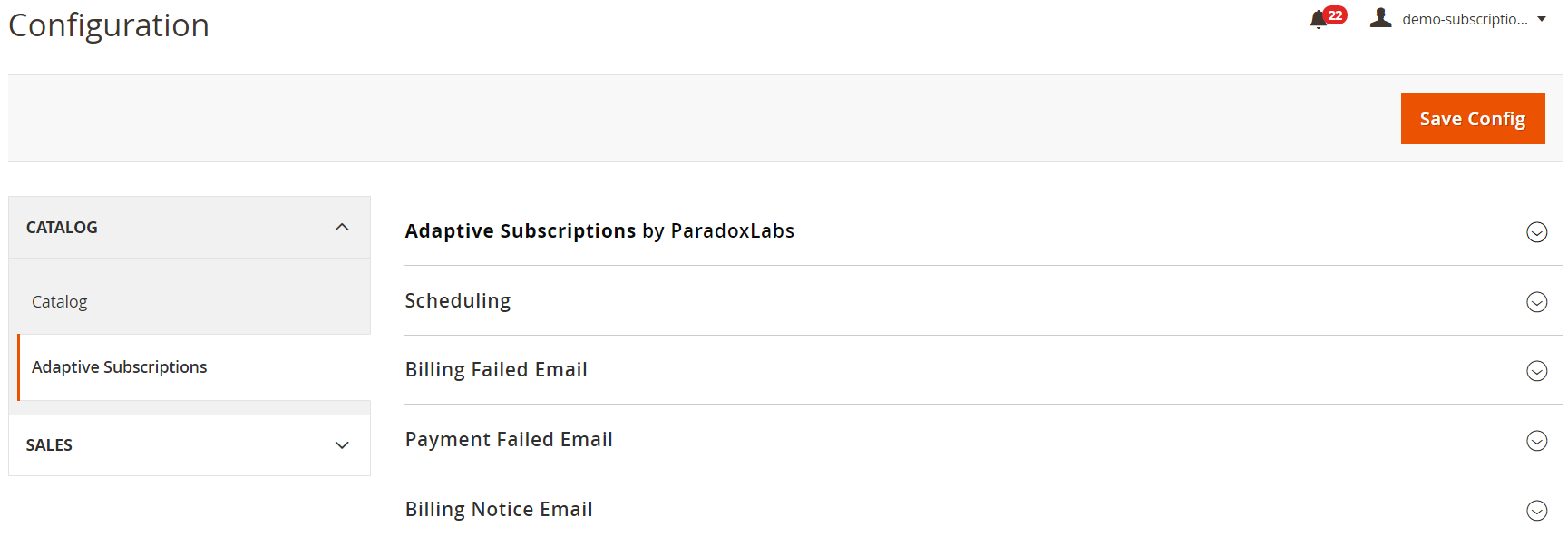Click the notifications bell icon

click(1318, 20)
